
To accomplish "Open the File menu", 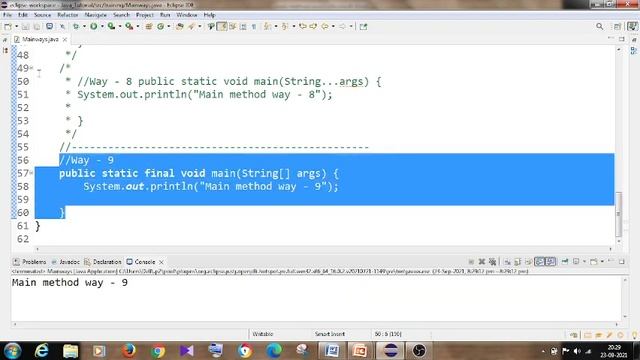I will click(x=7, y=15).
